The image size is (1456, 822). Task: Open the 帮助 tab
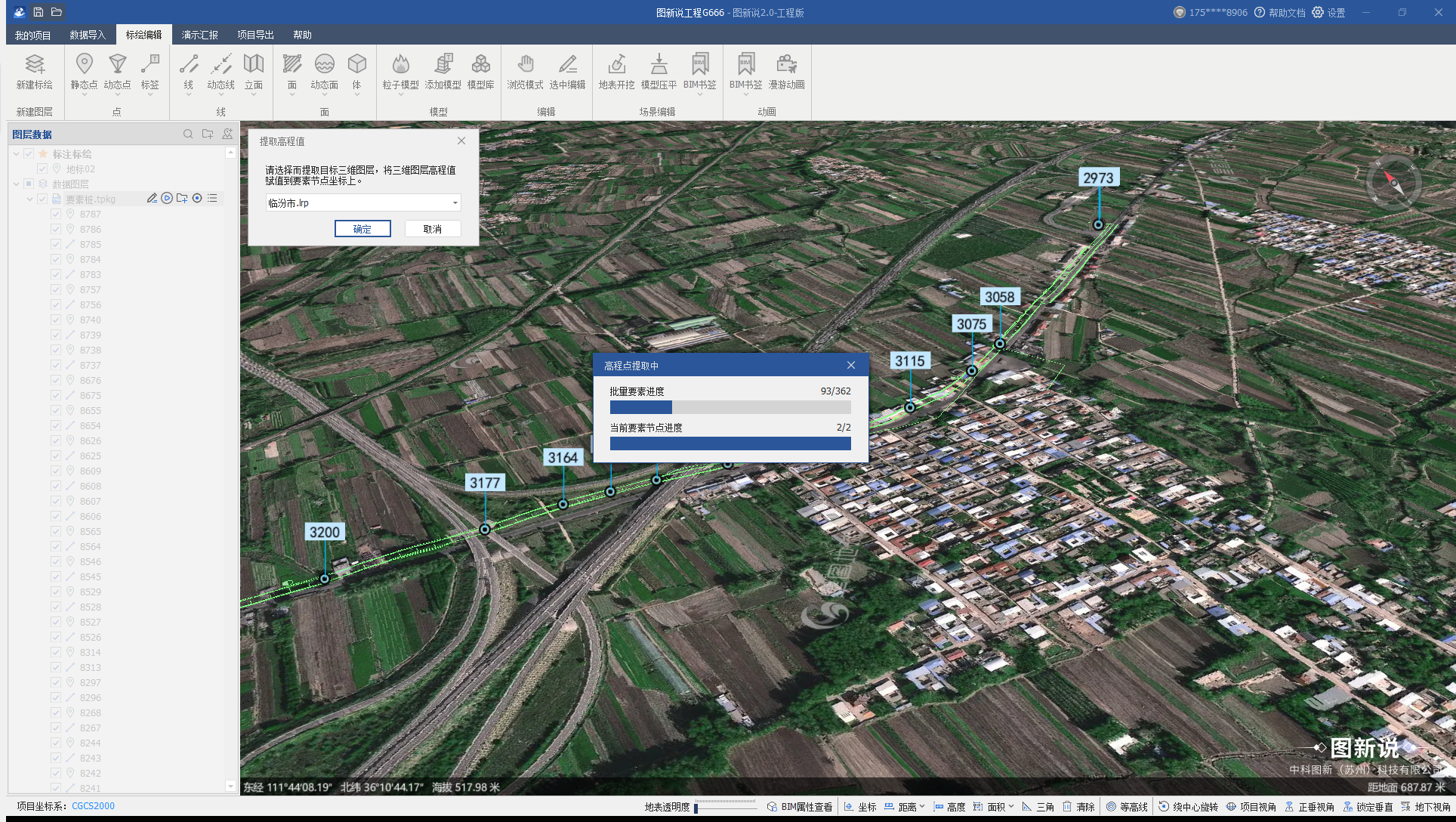[302, 35]
